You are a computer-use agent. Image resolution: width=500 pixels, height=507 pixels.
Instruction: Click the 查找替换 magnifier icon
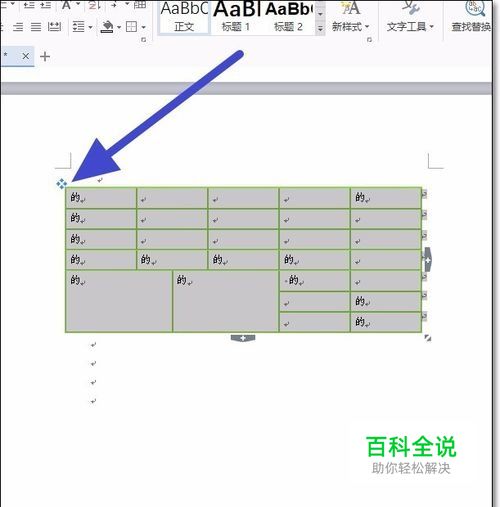click(475, 8)
